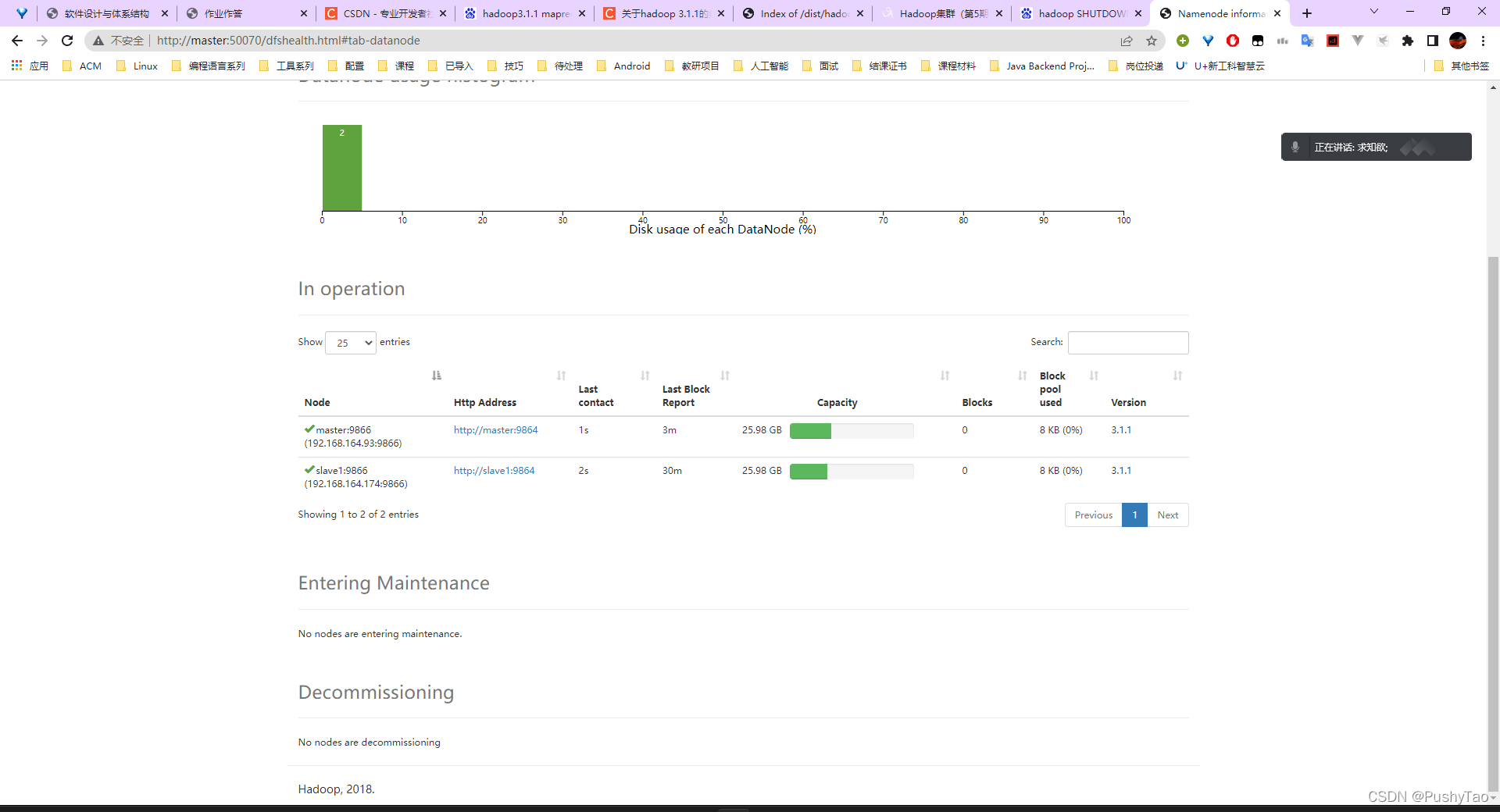Open the 人工智能 bookmark folder
Image resolution: width=1500 pixels, height=812 pixels.
pos(761,66)
